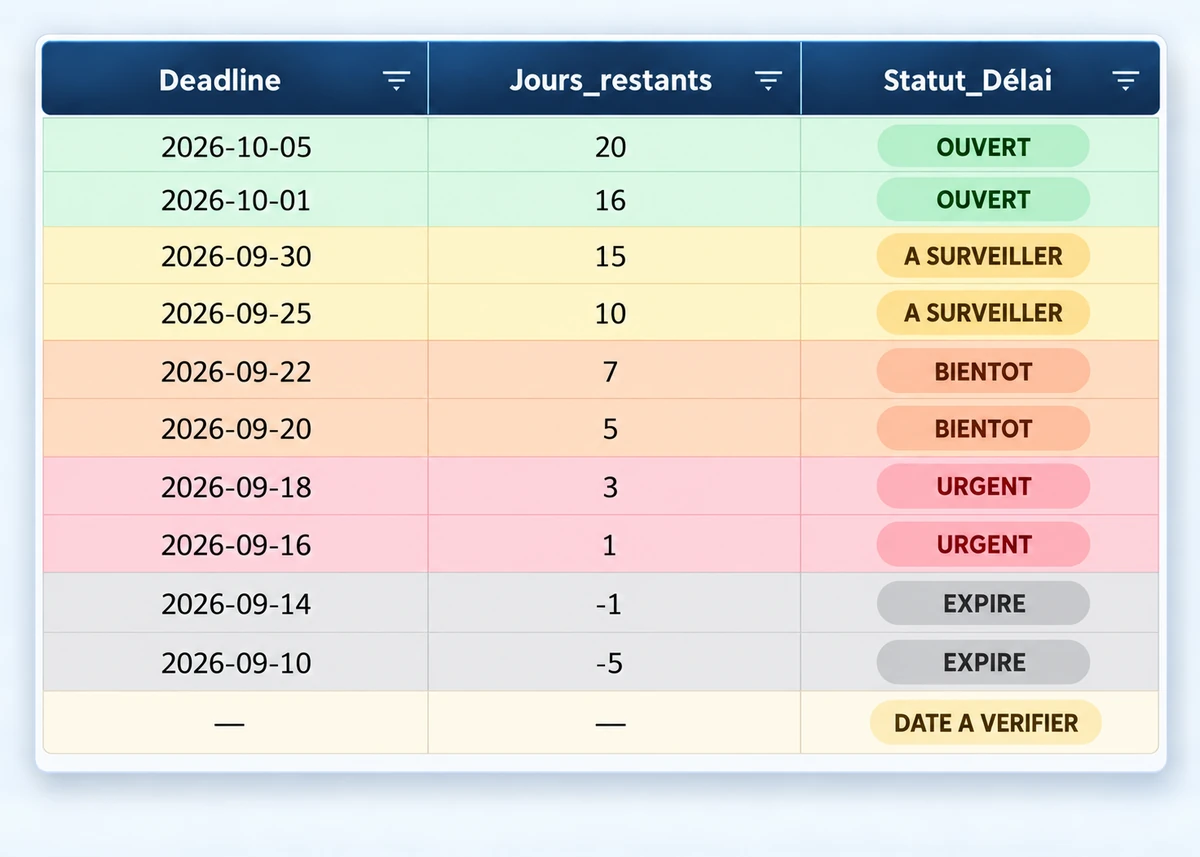This screenshot has width=1200, height=857.
Task: Click the days remaining value 15
Action: click(610, 256)
